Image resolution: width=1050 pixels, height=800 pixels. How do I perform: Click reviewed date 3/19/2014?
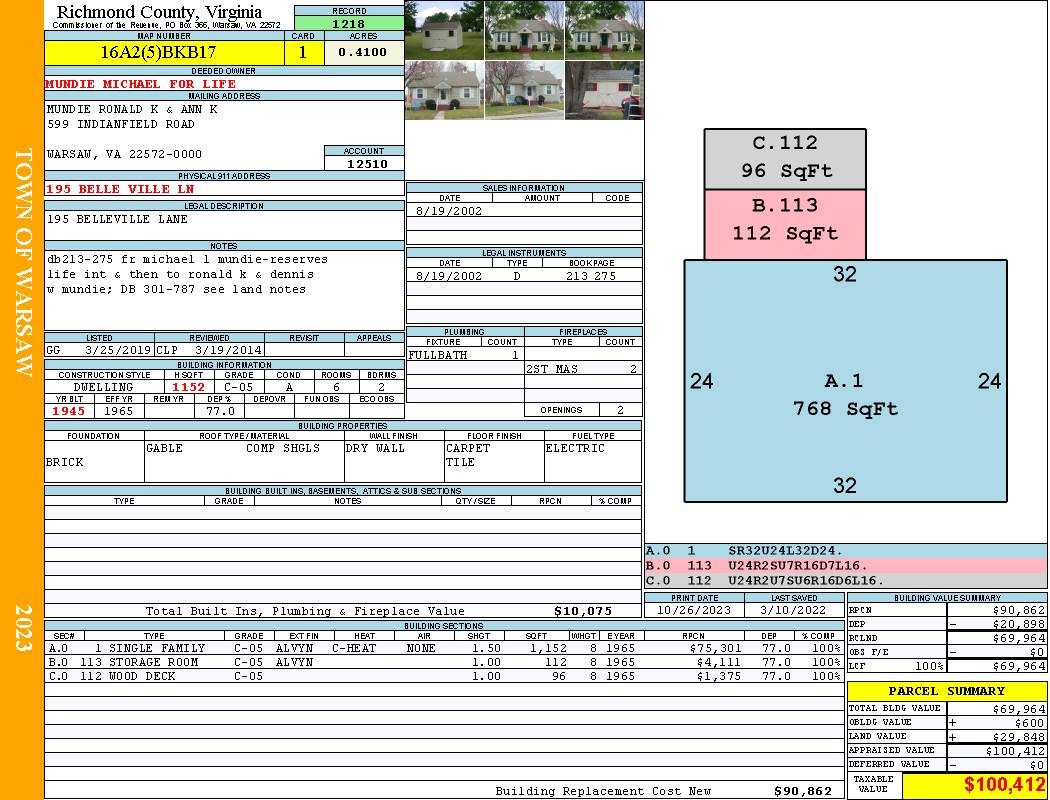point(228,350)
